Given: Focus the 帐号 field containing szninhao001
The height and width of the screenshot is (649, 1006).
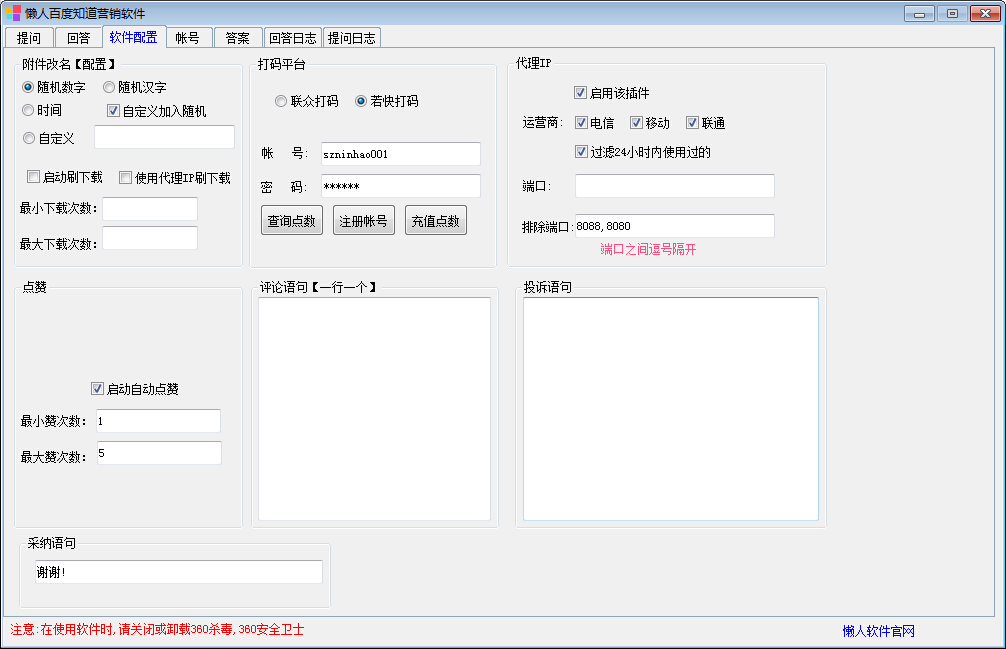Looking at the screenshot, I should [x=401, y=154].
